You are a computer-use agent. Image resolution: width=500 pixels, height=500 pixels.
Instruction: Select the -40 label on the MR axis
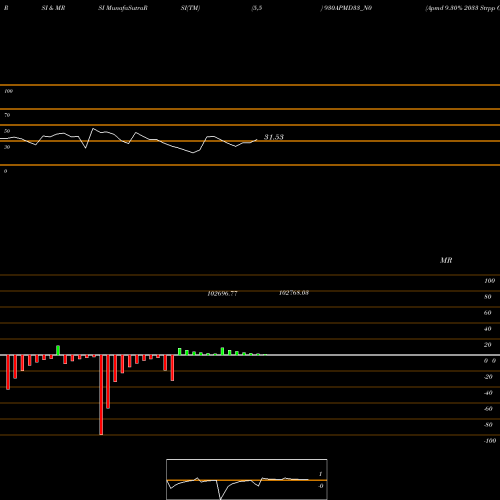(488, 393)
